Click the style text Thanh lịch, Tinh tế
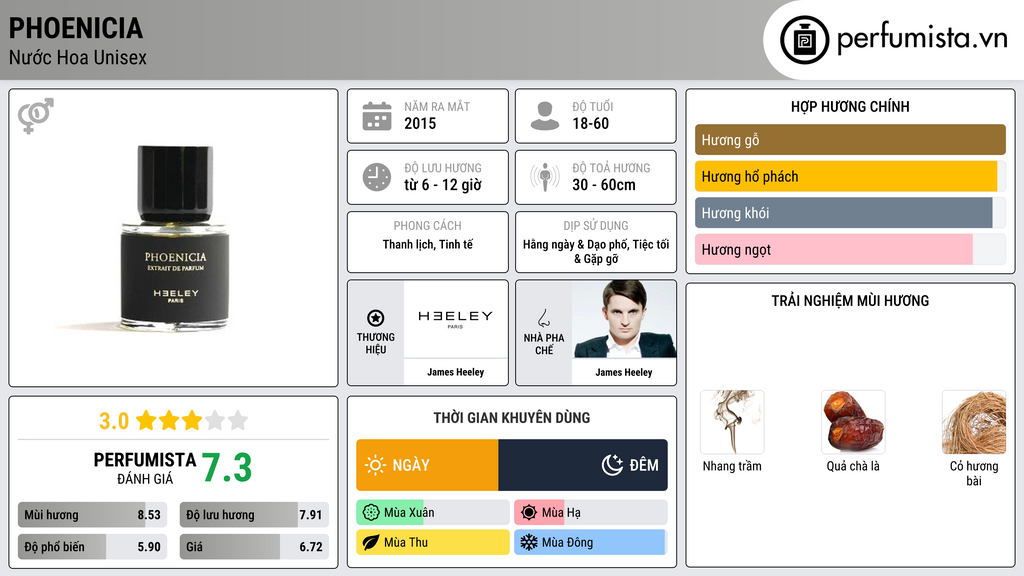This screenshot has width=1024, height=576. click(x=428, y=244)
